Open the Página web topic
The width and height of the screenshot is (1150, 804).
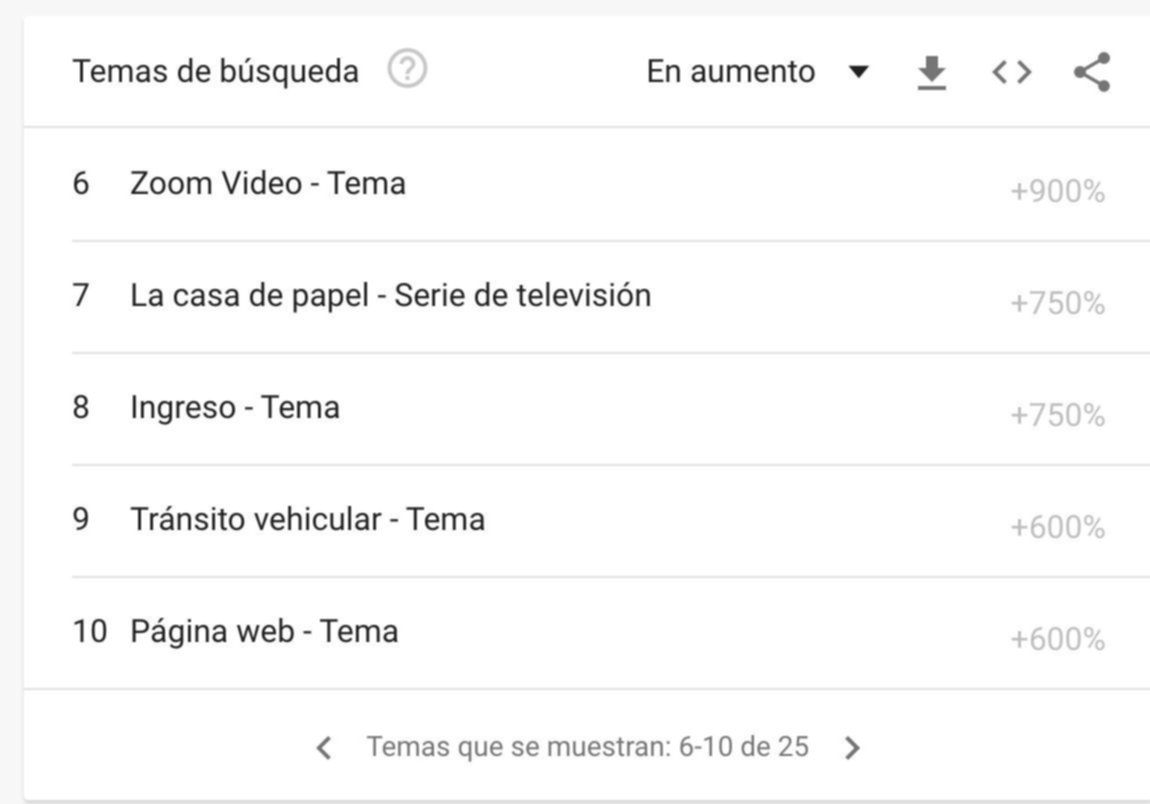tap(263, 632)
